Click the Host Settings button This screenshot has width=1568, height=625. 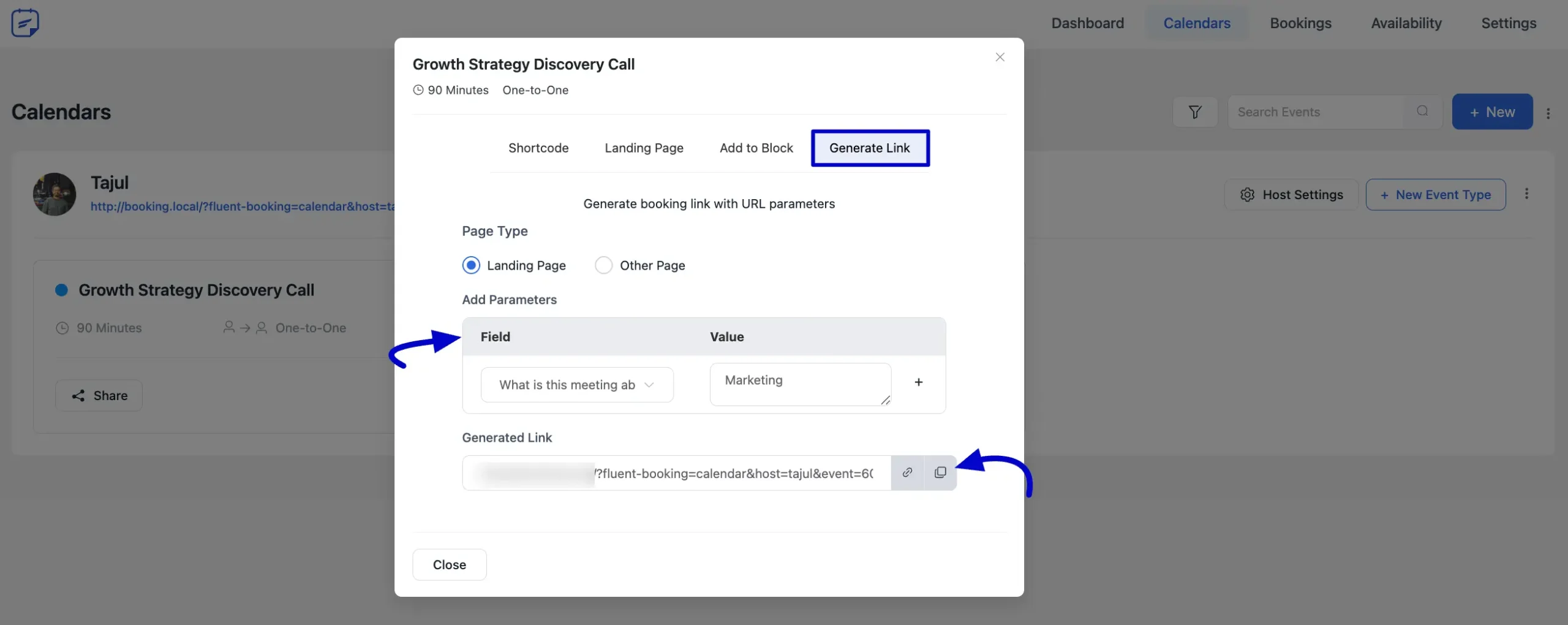tap(1291, 195)
